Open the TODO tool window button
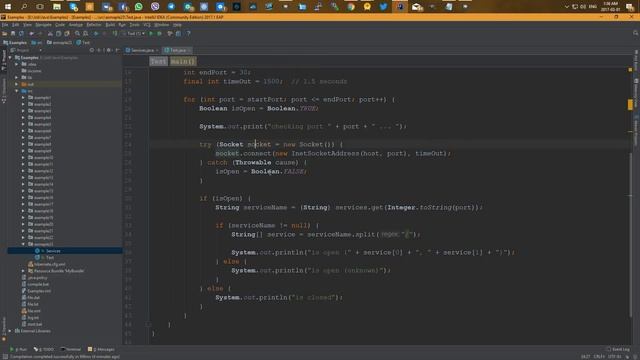 (43, 349)
